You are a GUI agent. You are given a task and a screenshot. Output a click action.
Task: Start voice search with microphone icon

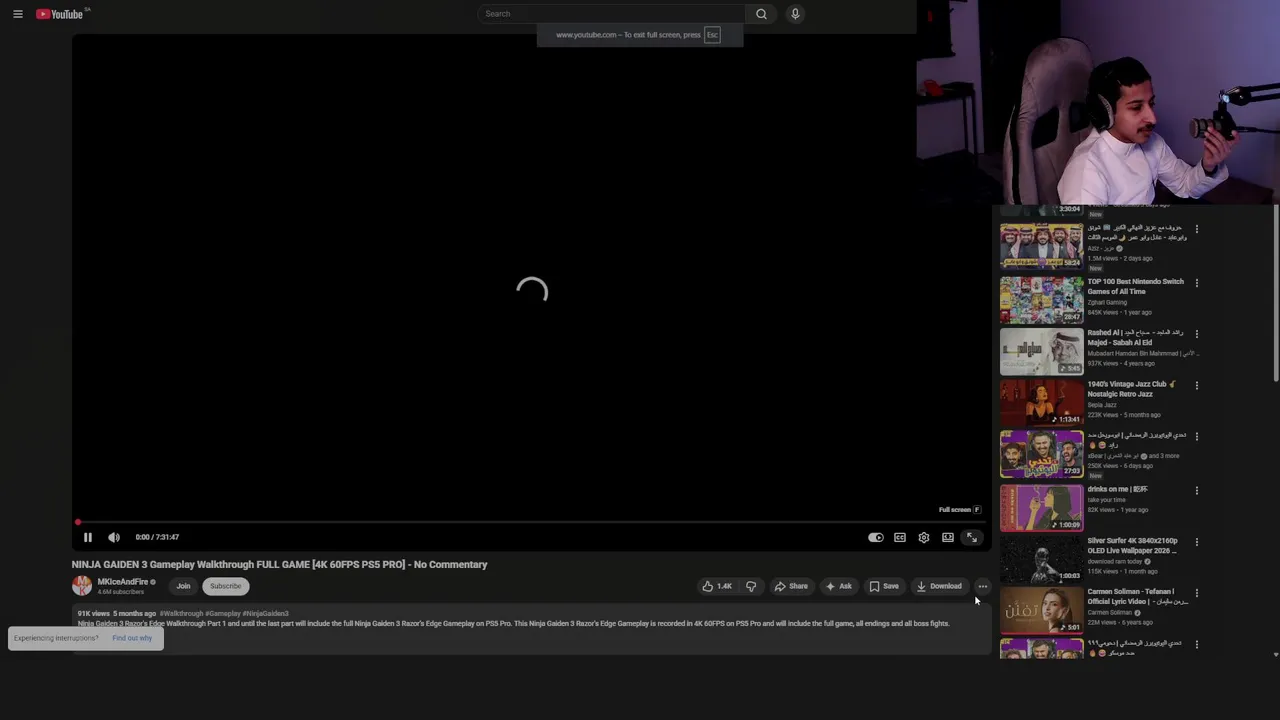[795, 14]
